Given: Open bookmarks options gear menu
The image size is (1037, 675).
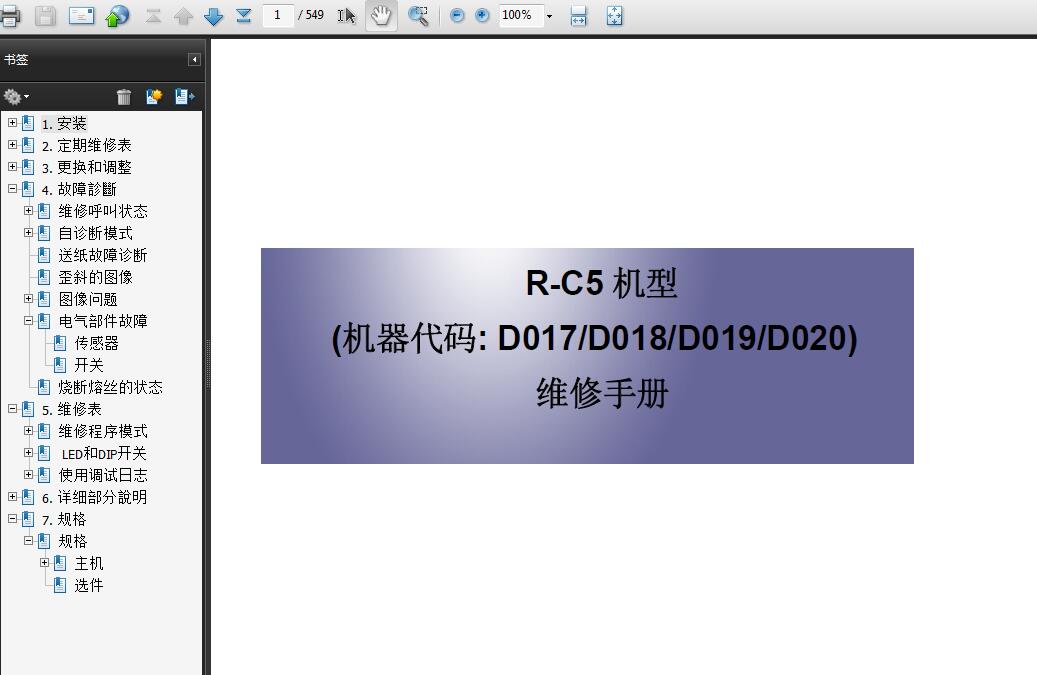Looking at the screenshot, I should pyautogui.click(x=15, y=97).
